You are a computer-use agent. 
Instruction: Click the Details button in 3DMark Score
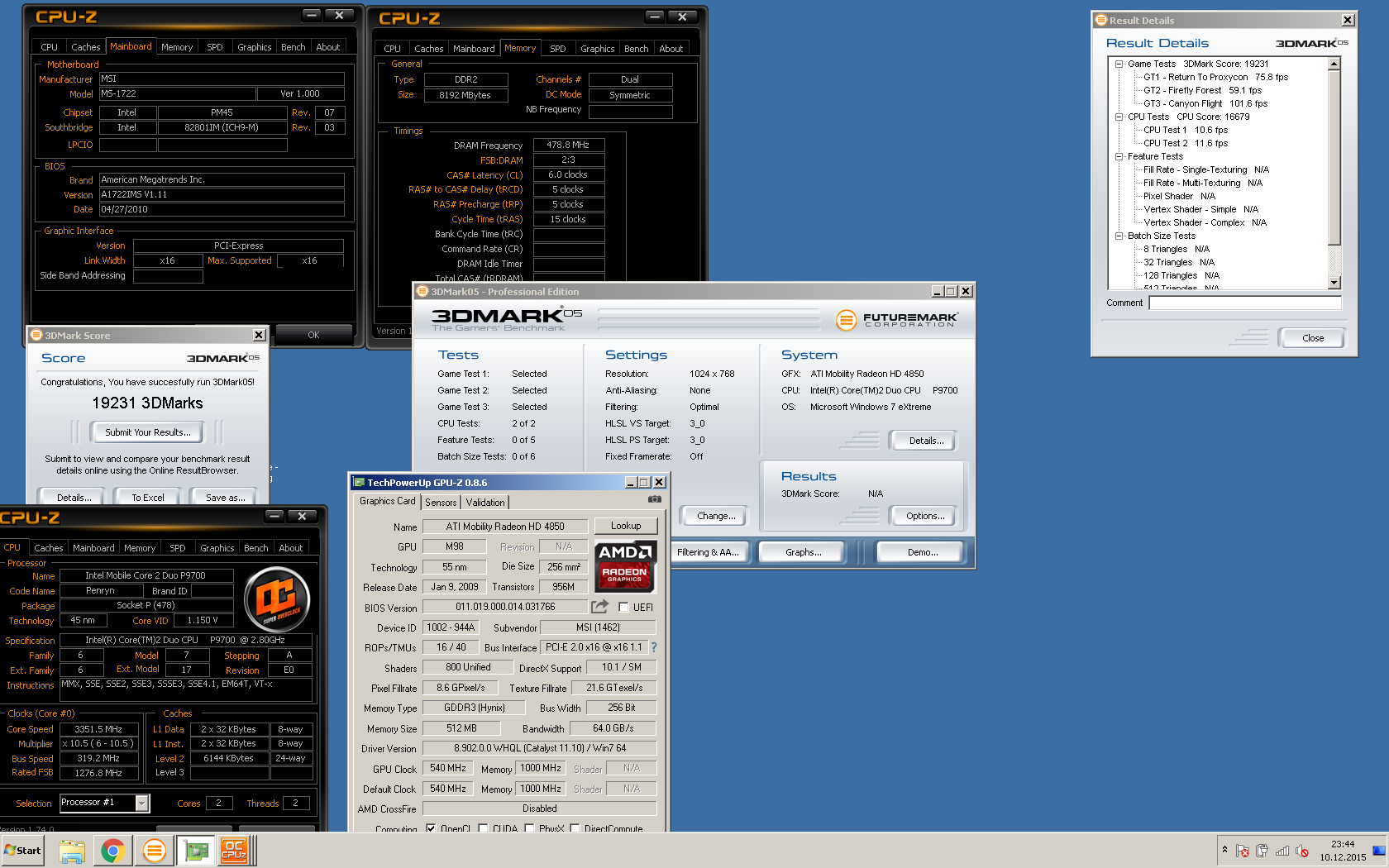74,497
